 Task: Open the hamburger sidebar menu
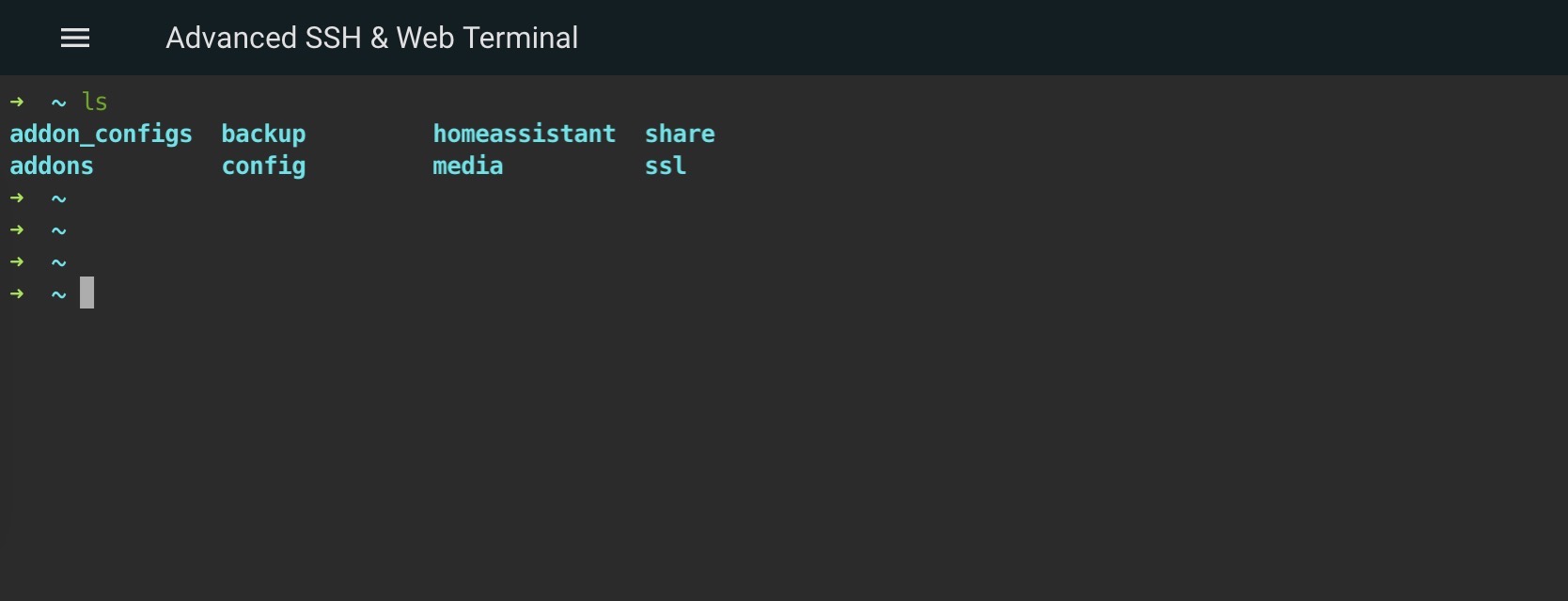[x=75, y=38]
